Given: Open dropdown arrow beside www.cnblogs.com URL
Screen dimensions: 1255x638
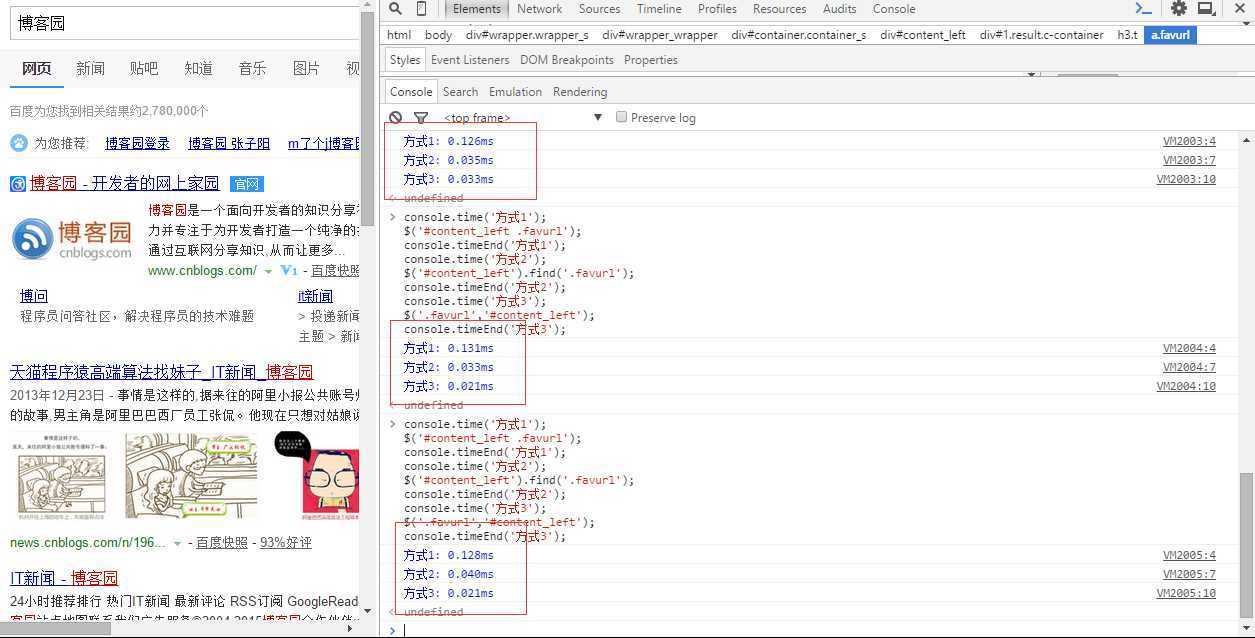Looking at the screenshot, I should 268,272.
